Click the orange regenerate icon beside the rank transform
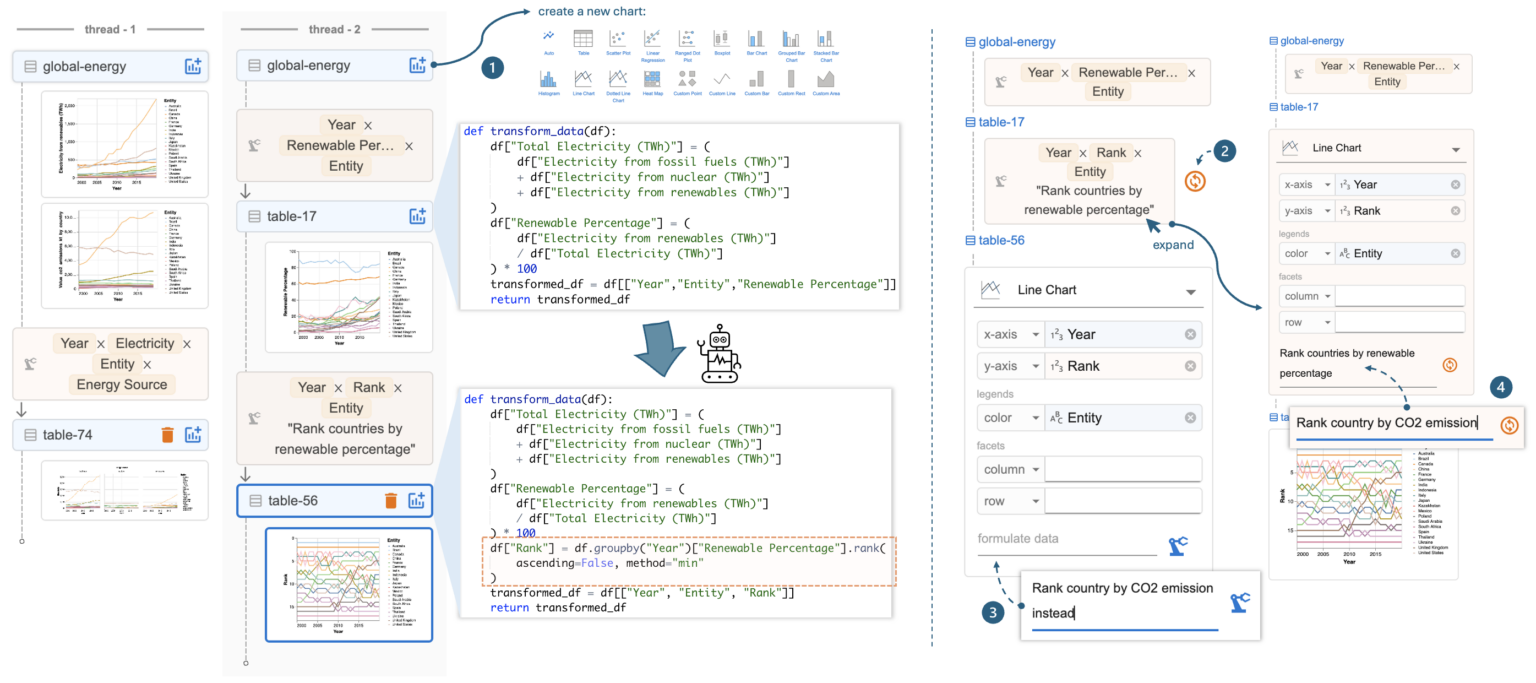The image size is (1536, 683). coord(1196,182)
